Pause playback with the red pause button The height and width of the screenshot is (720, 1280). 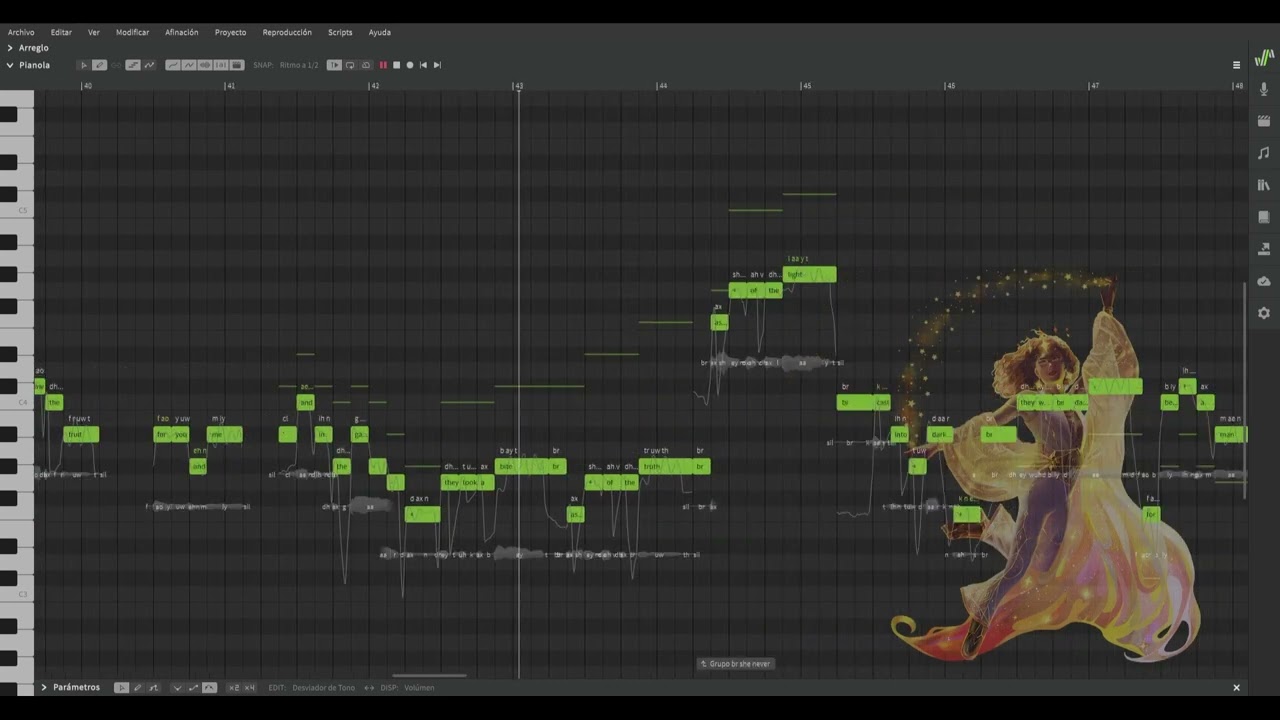[383, 65]
